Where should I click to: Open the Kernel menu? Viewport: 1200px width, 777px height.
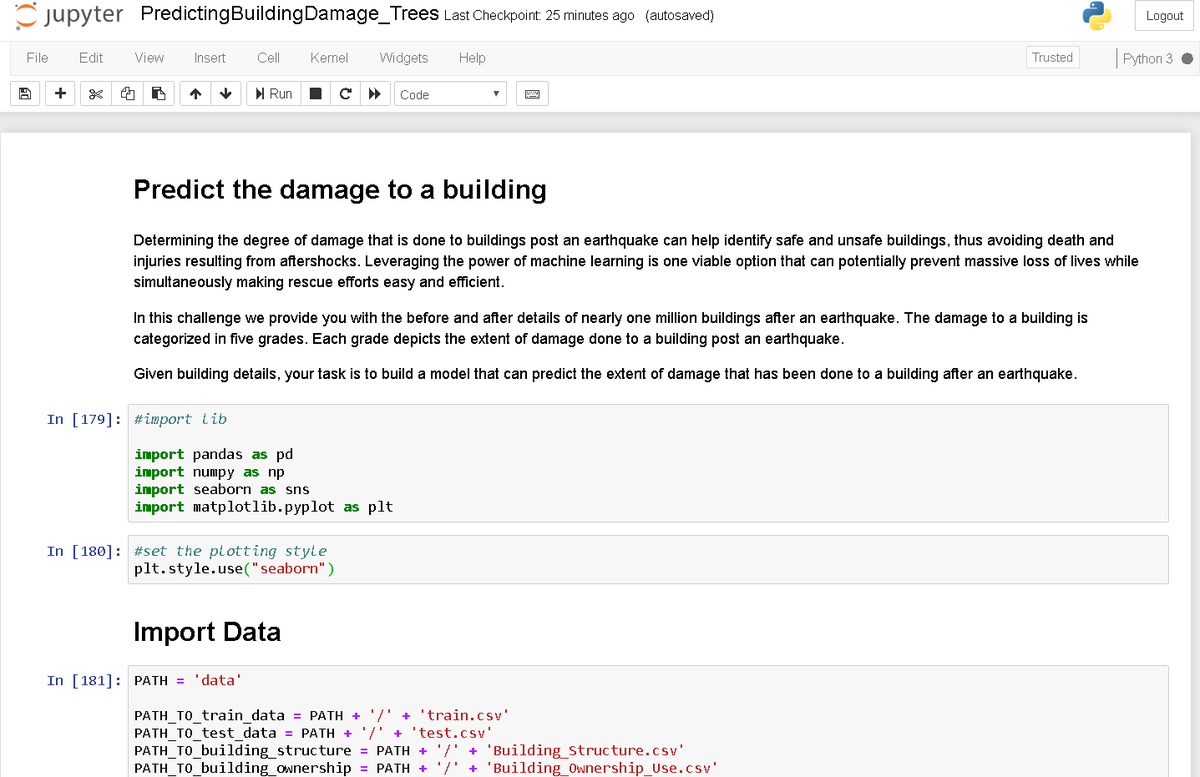pyautogui.click(x=329, y=58)
